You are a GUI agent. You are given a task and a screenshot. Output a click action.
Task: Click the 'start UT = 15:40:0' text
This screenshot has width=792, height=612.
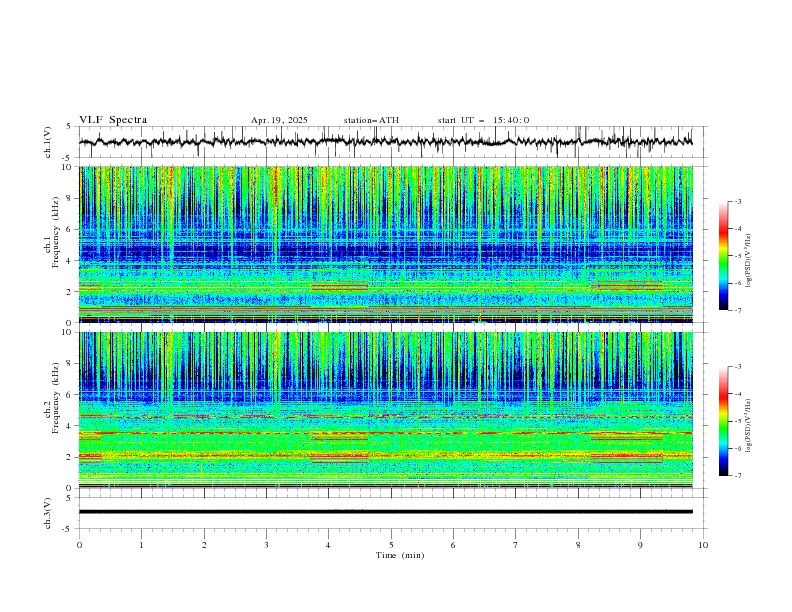(x=483, y=120)
